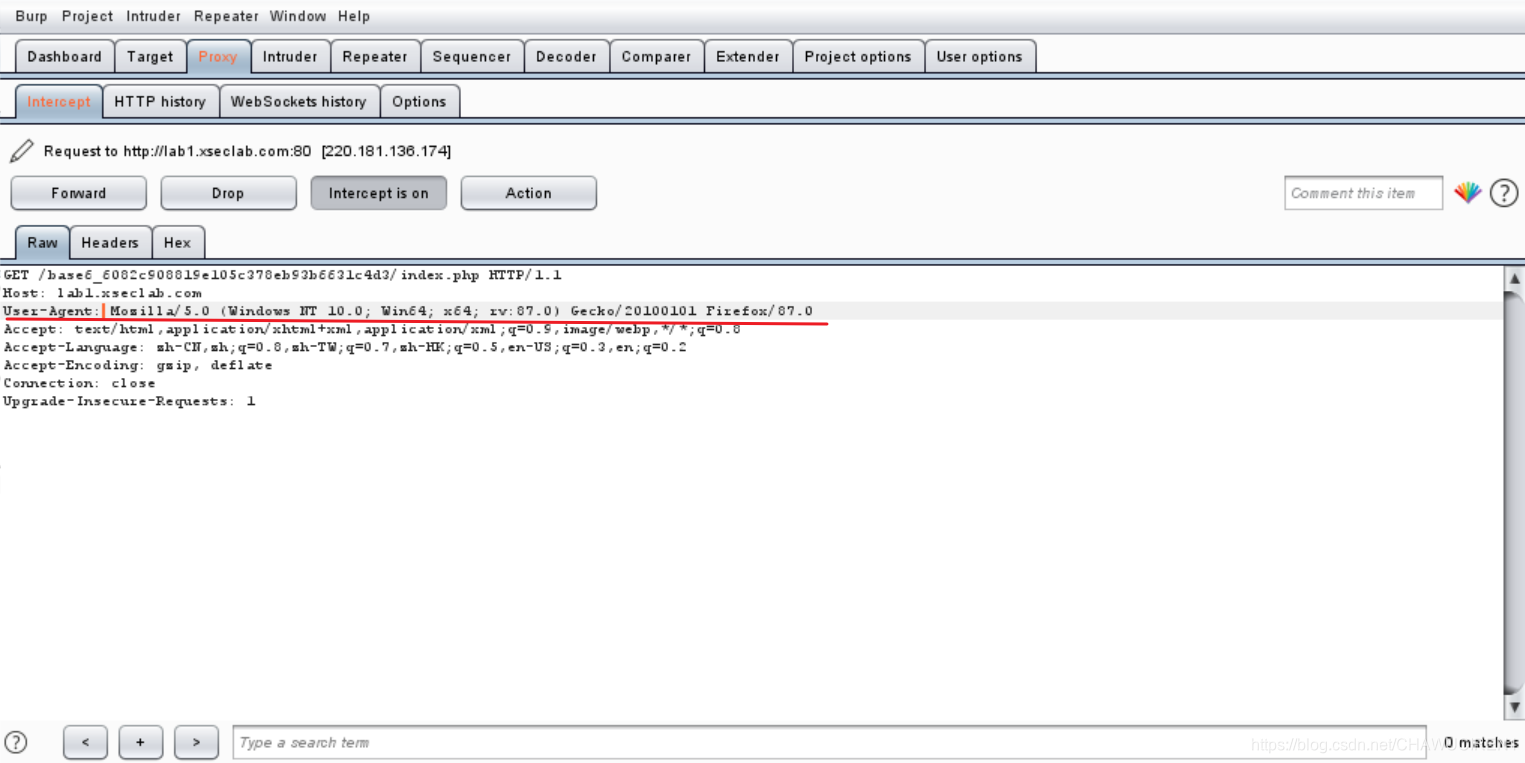
Task: Switch to WebSockets history sub-tab
Action: click(x=299, y=101)
